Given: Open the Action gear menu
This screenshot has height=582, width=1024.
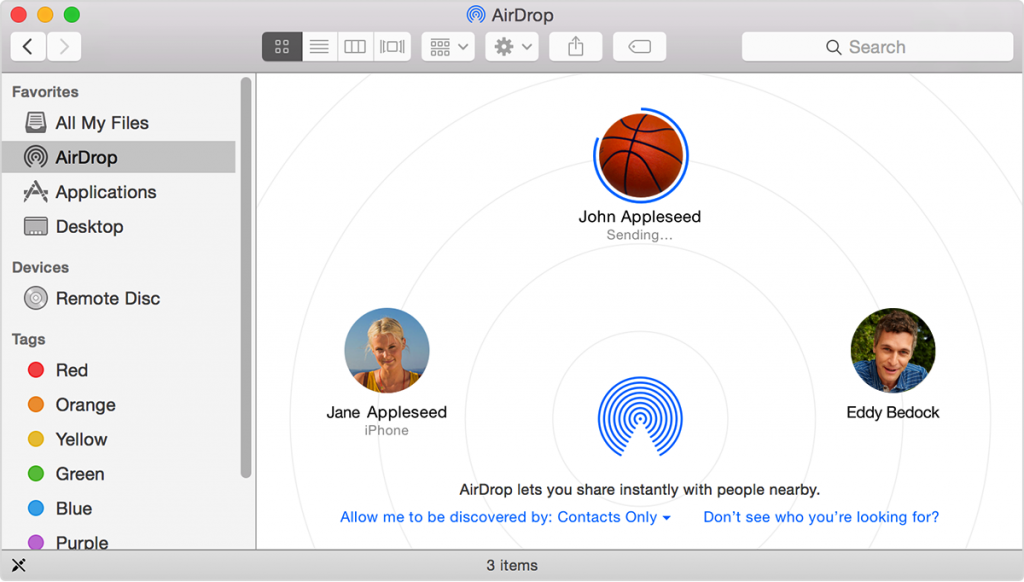Looking at the screenshot, I should [511, 45].
